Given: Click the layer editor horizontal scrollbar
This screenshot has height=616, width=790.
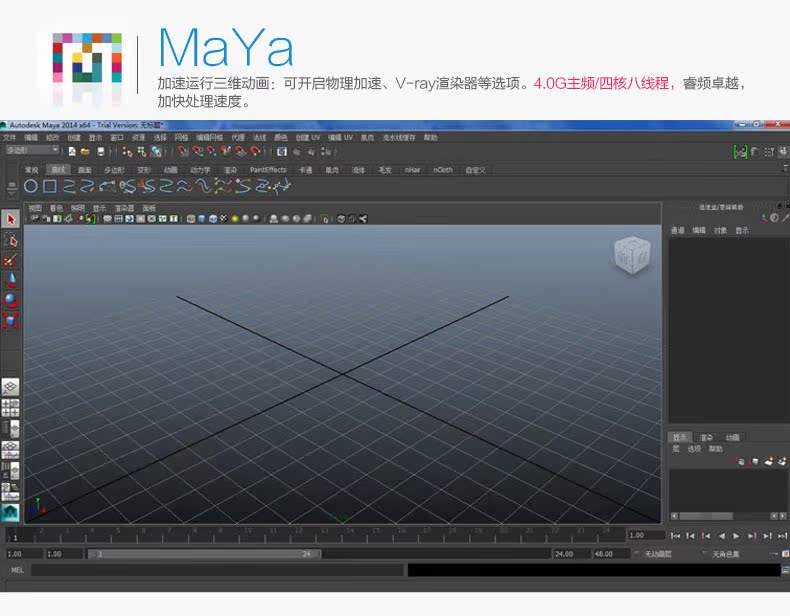Looking at the screenshot, I should click(705, 516).
